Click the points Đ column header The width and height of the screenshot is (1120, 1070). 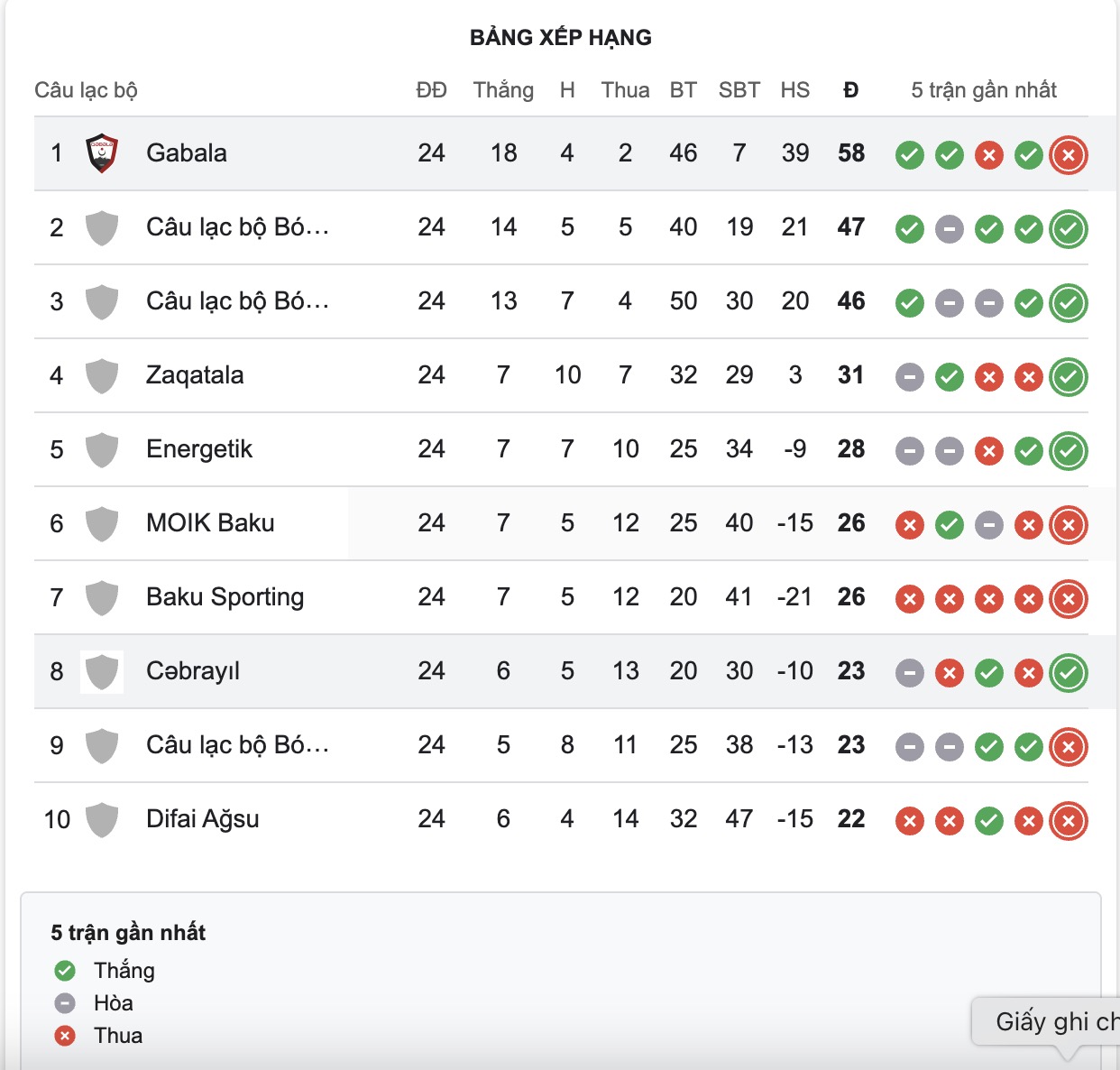click(850, 90)
